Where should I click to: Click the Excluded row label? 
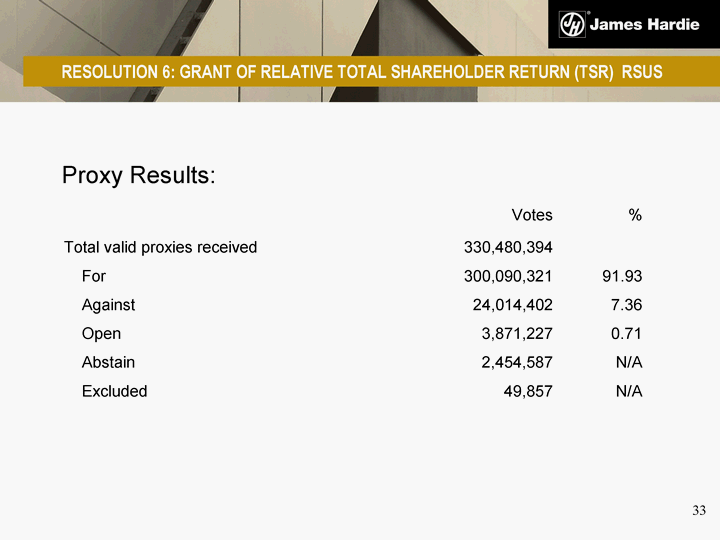point(114,391)
